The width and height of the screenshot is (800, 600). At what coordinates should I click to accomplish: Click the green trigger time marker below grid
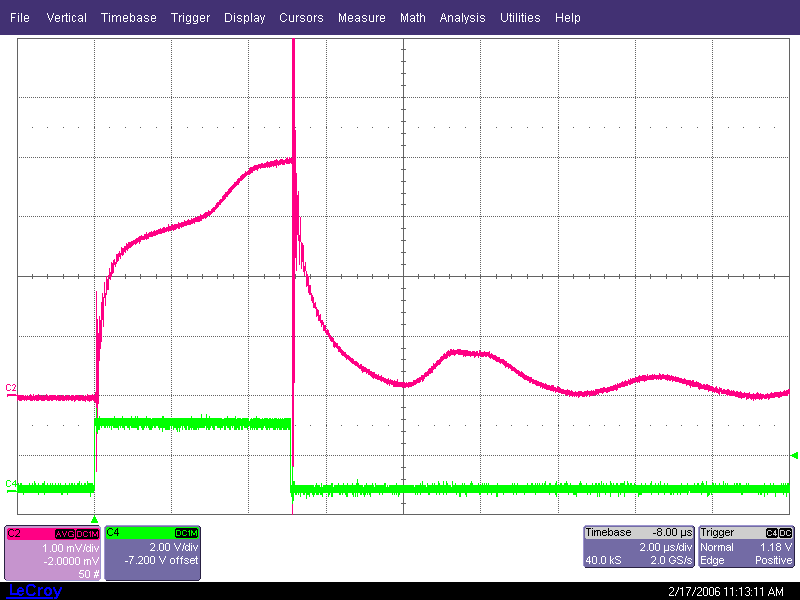click(94, 519)
